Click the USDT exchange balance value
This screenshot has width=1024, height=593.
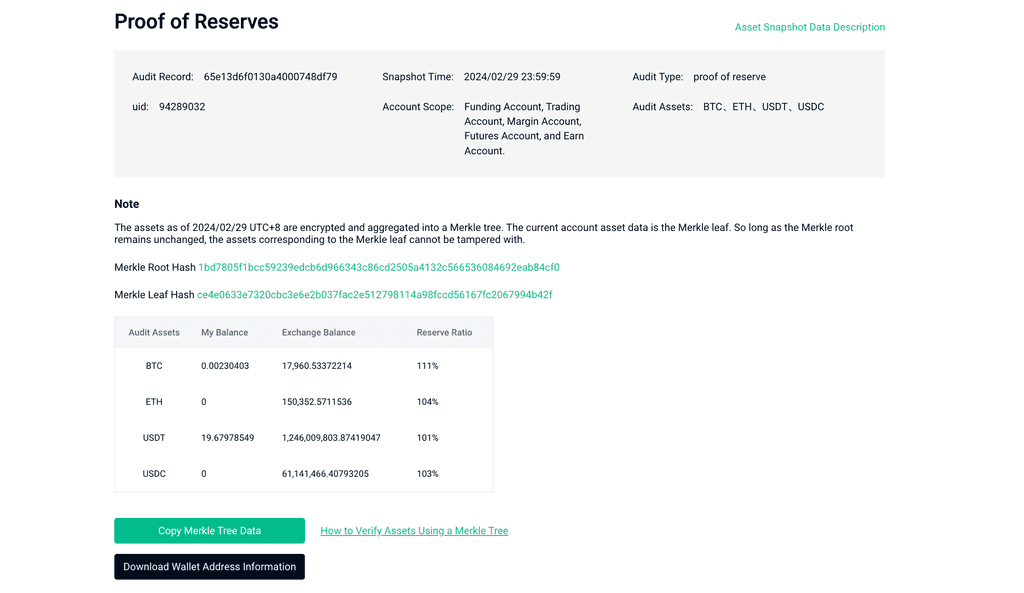tap(331, 438)
